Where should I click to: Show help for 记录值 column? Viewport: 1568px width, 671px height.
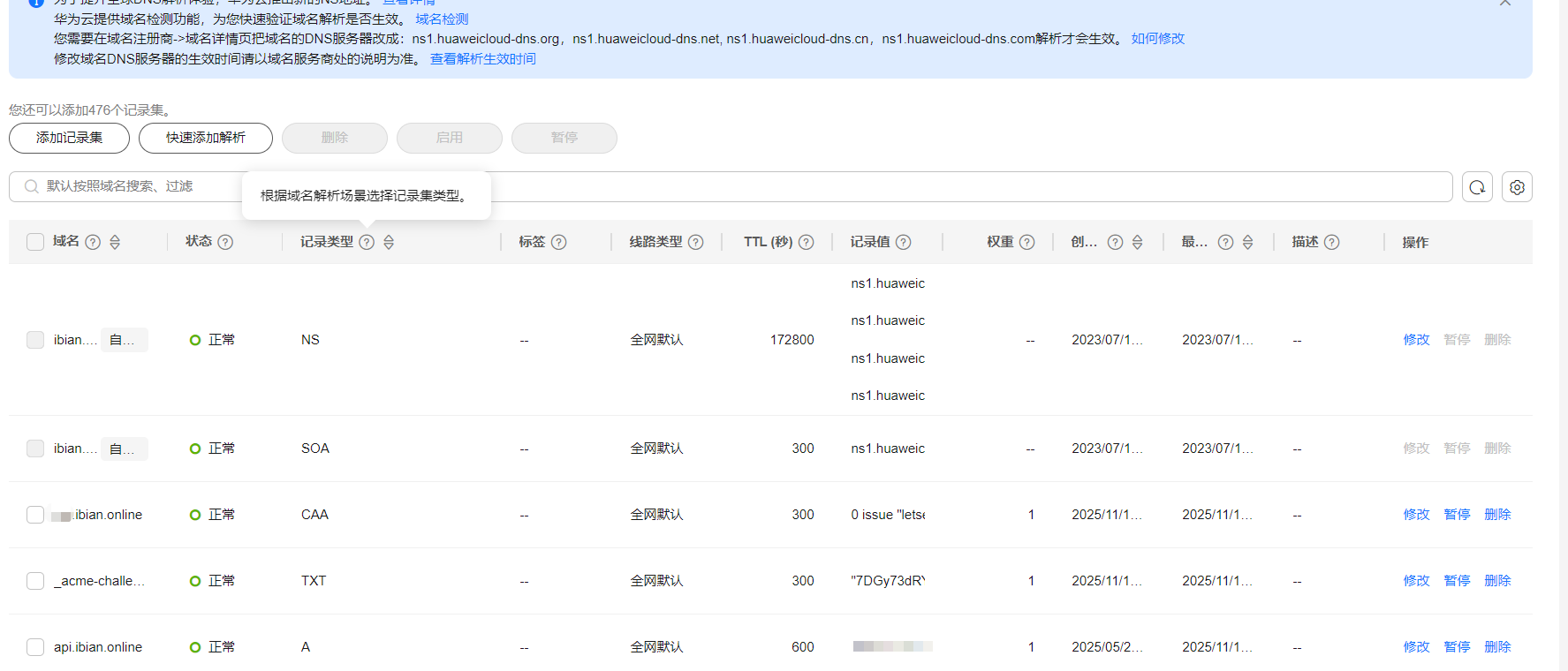903,242
